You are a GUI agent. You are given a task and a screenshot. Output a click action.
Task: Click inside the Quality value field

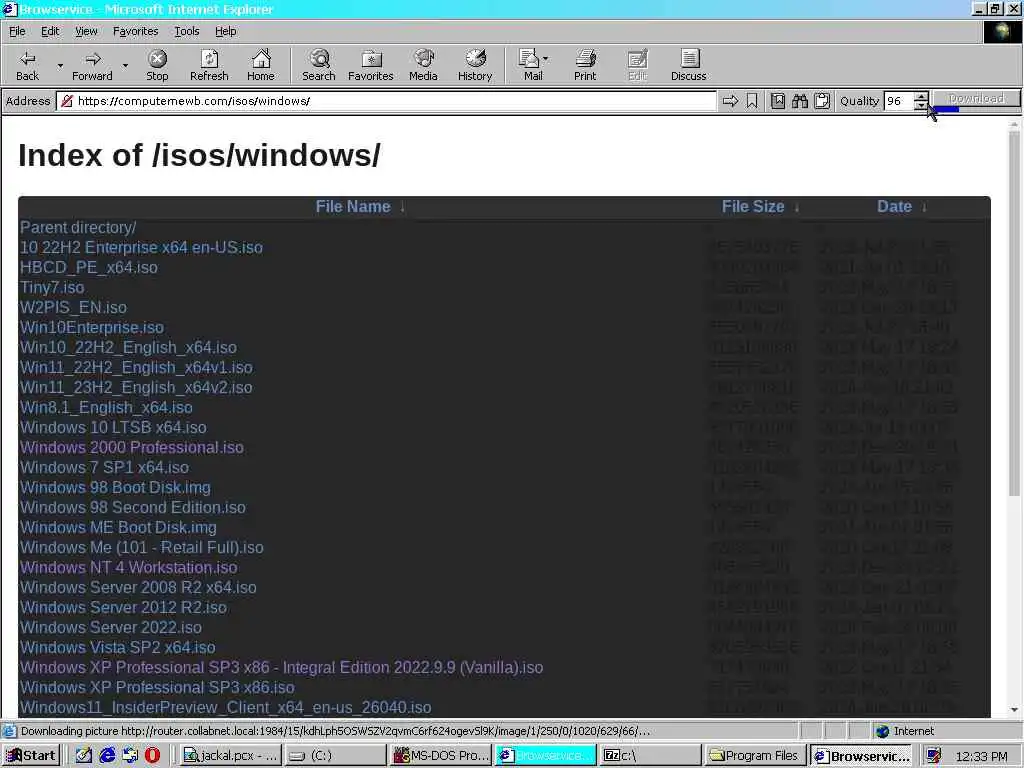pos(899,101)
